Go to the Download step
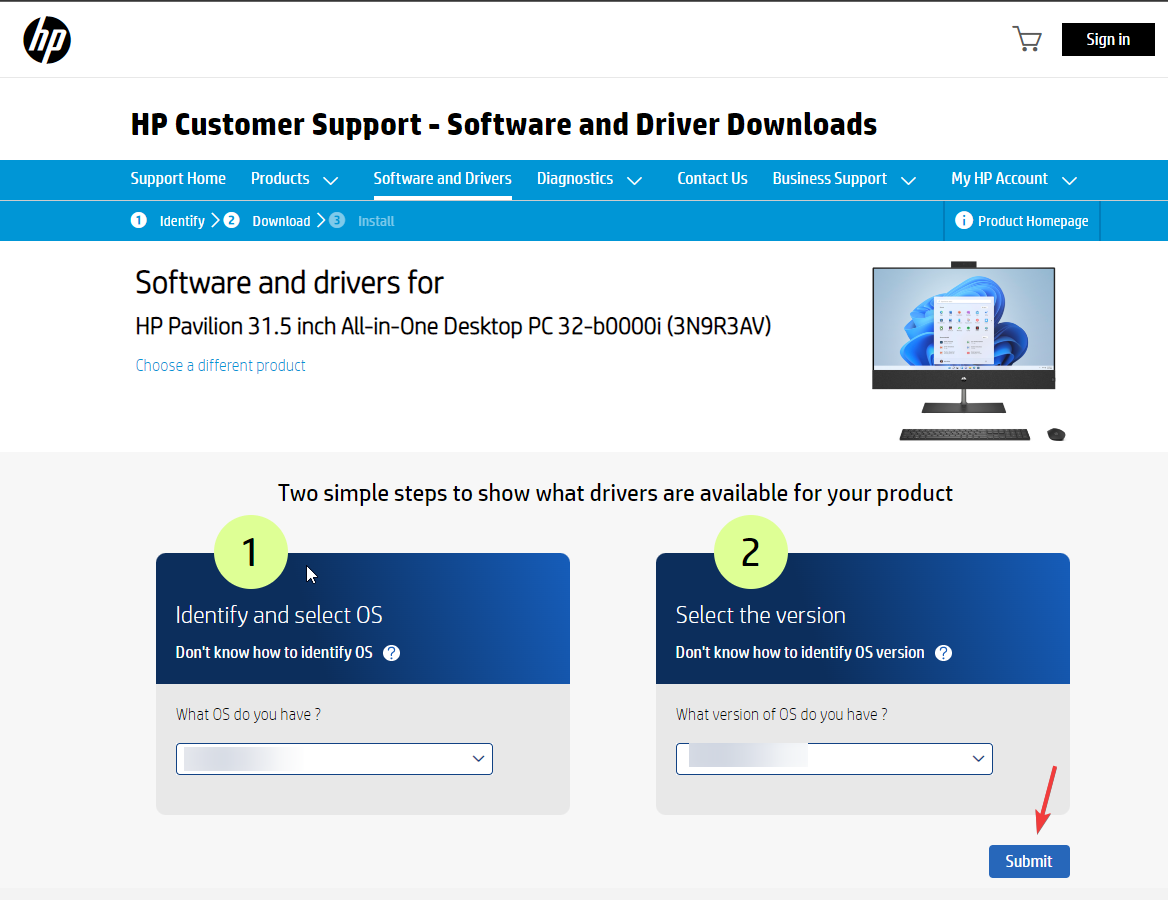Screen dimensions: 1168x900 tap(281, 221)
